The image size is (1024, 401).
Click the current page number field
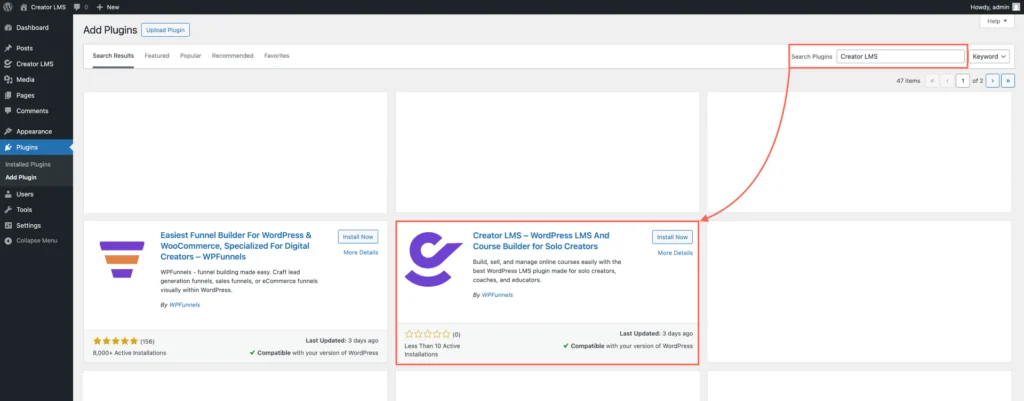coord(963,81)
